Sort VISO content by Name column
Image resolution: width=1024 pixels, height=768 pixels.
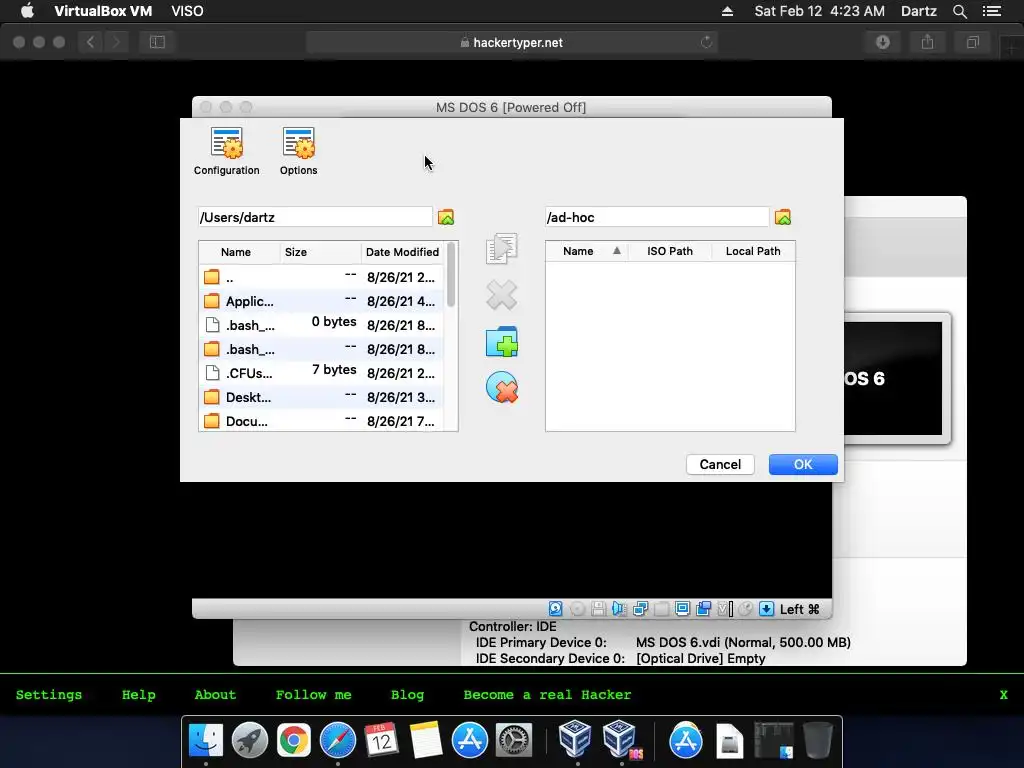(x=586, y=251)
